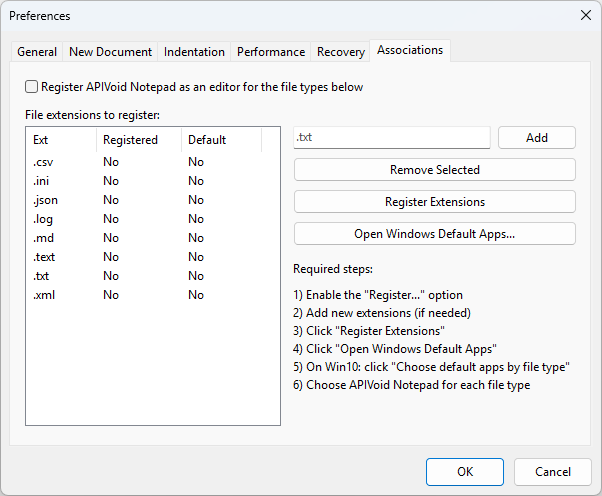The image size is (602, 496).
Task: Open the New Document tab
Action: [x=110, y=52]
